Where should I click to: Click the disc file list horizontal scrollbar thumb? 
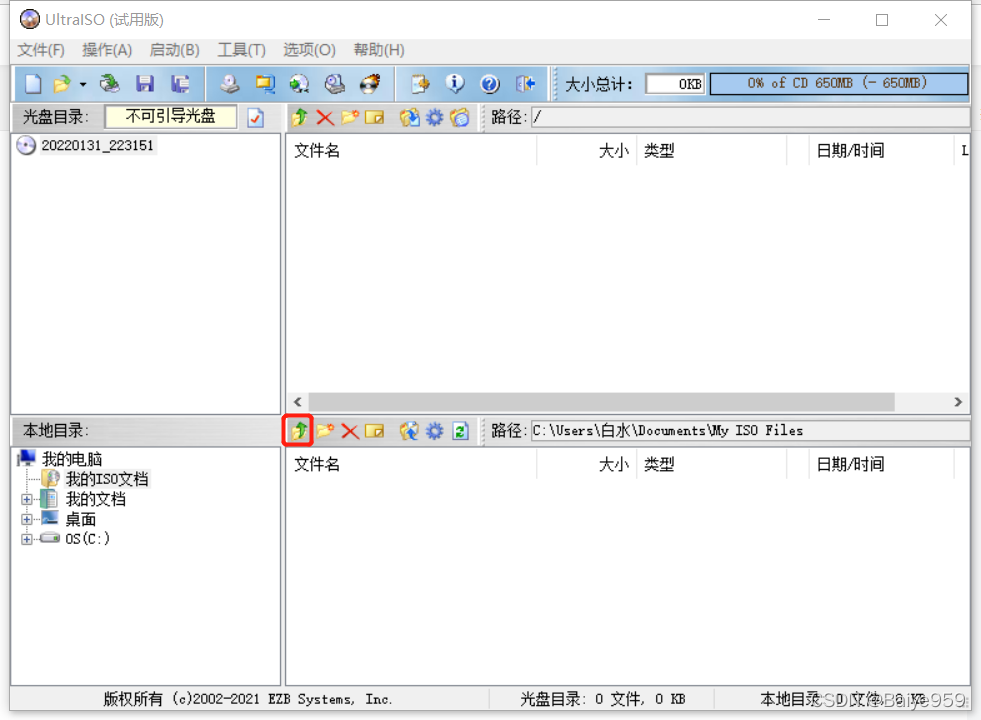(601, 402)
